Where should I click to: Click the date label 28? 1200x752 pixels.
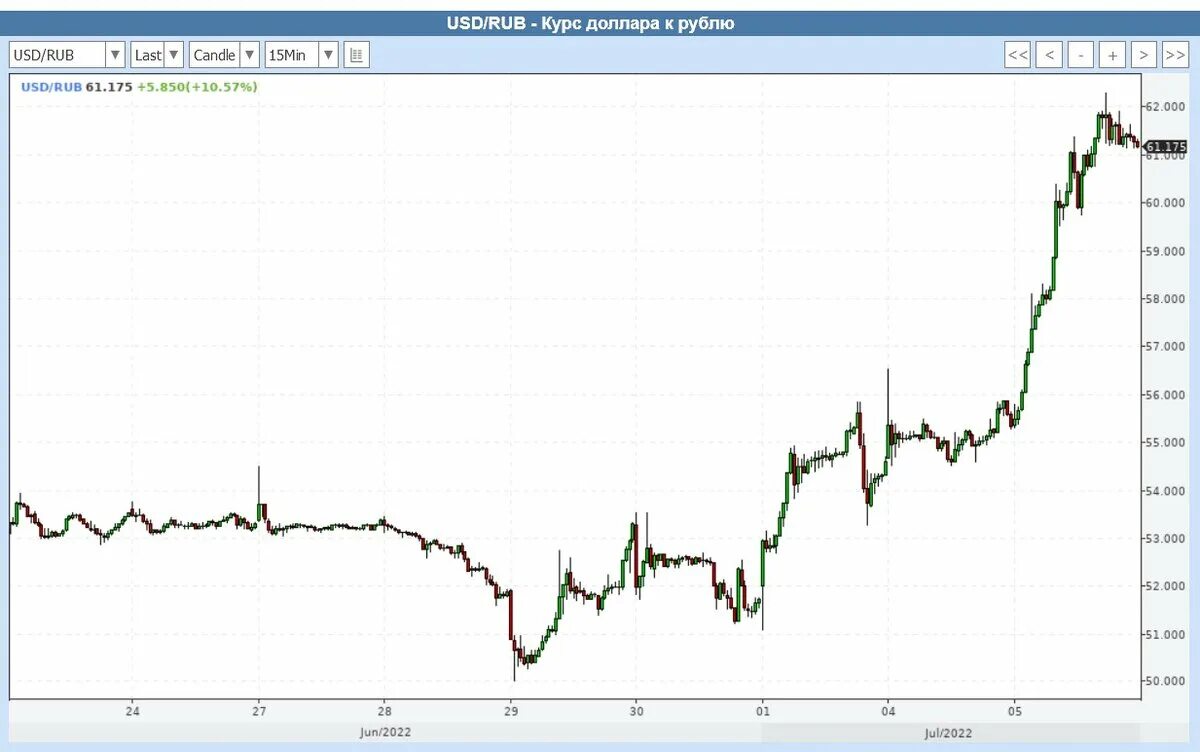(384, 713)
